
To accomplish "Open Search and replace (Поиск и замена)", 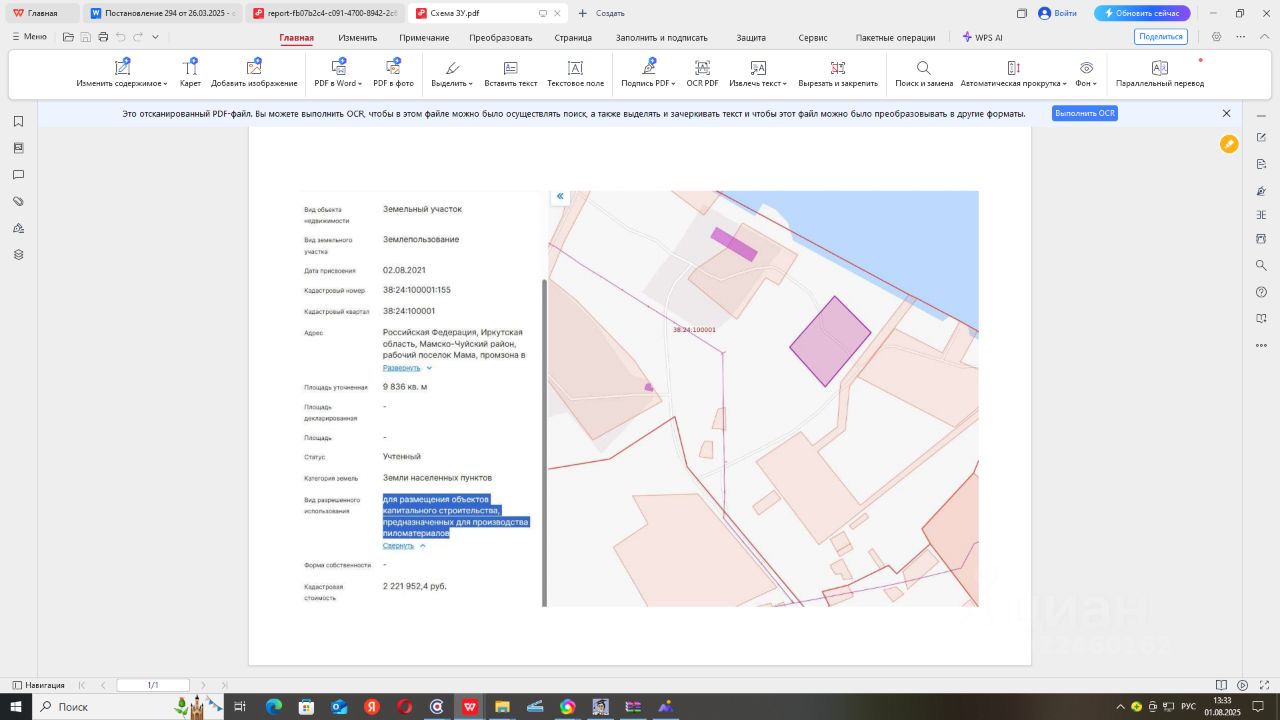I will click(923, 69).
